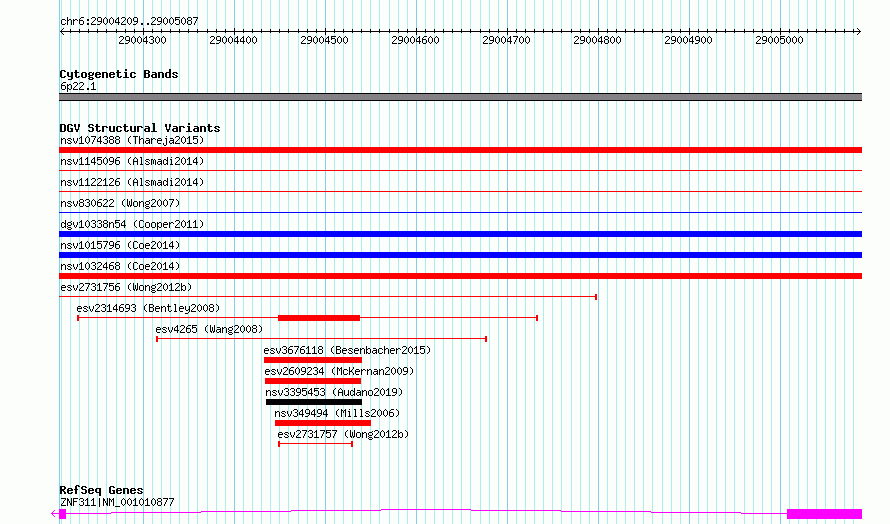Click ruler position 29004900
This screenshot has width=890, height=524.
tap(689, 40)
